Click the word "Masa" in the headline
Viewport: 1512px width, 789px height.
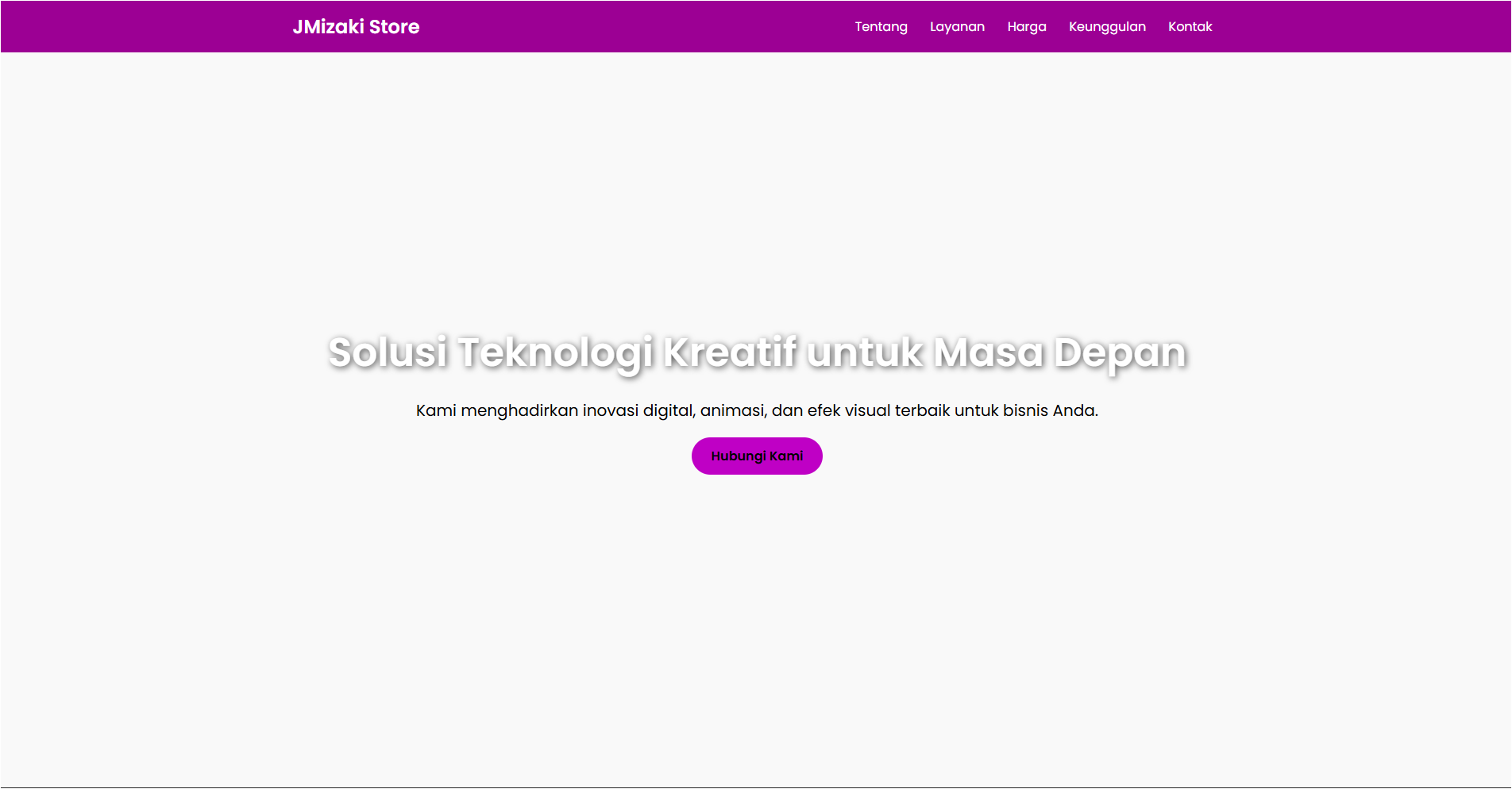pos(988,352)
